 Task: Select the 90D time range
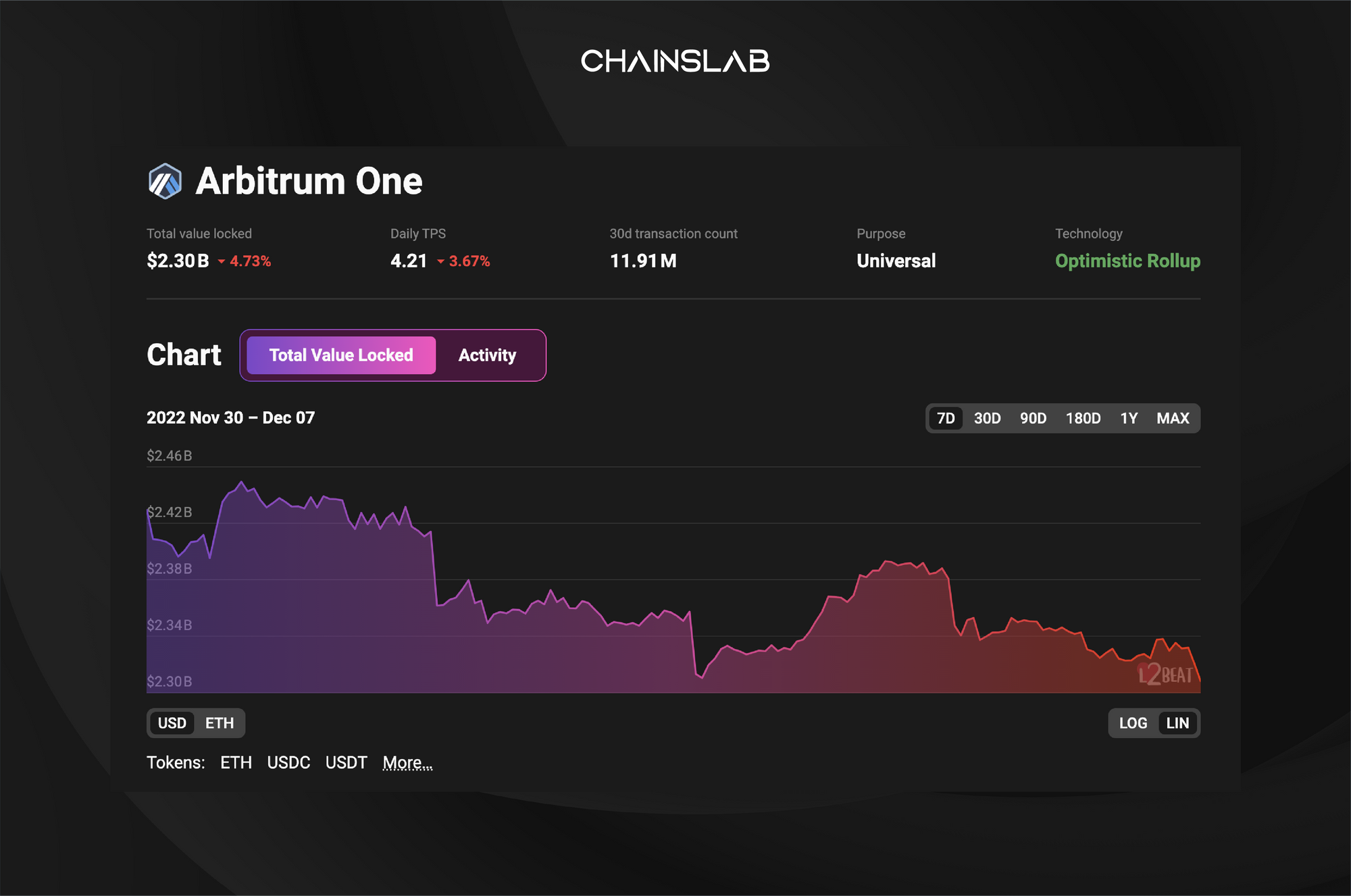[x=1033, y=419]
